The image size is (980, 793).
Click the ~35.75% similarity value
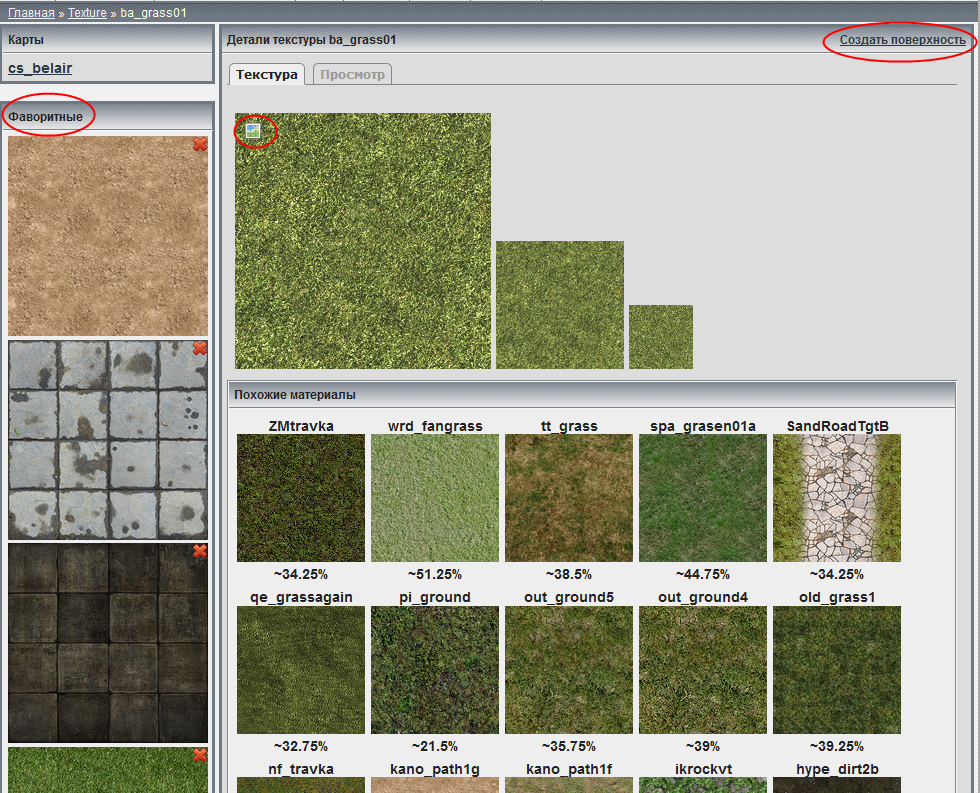[x=569, y=746]
